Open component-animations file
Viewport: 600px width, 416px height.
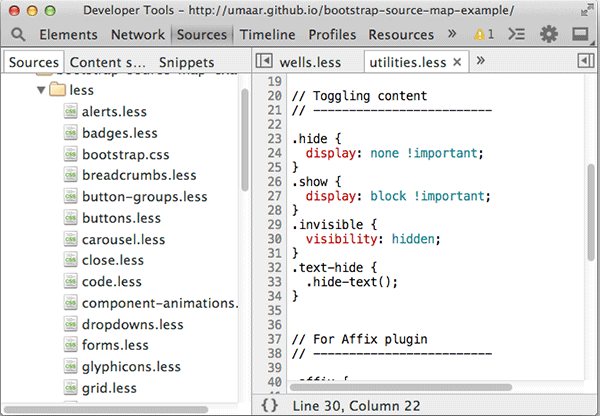pyautogui.click(x=160, y=303)
